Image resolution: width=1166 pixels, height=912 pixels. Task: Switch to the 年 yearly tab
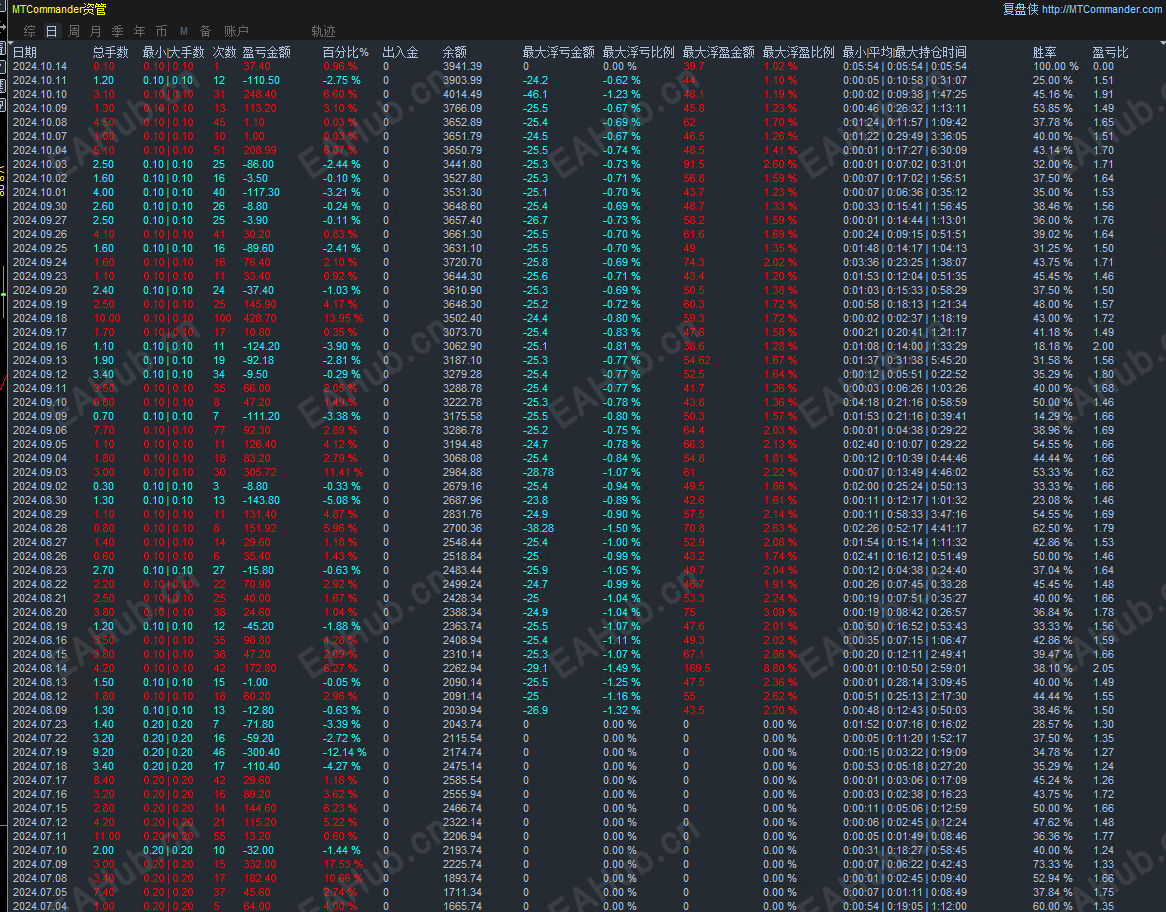pos(139,31)
